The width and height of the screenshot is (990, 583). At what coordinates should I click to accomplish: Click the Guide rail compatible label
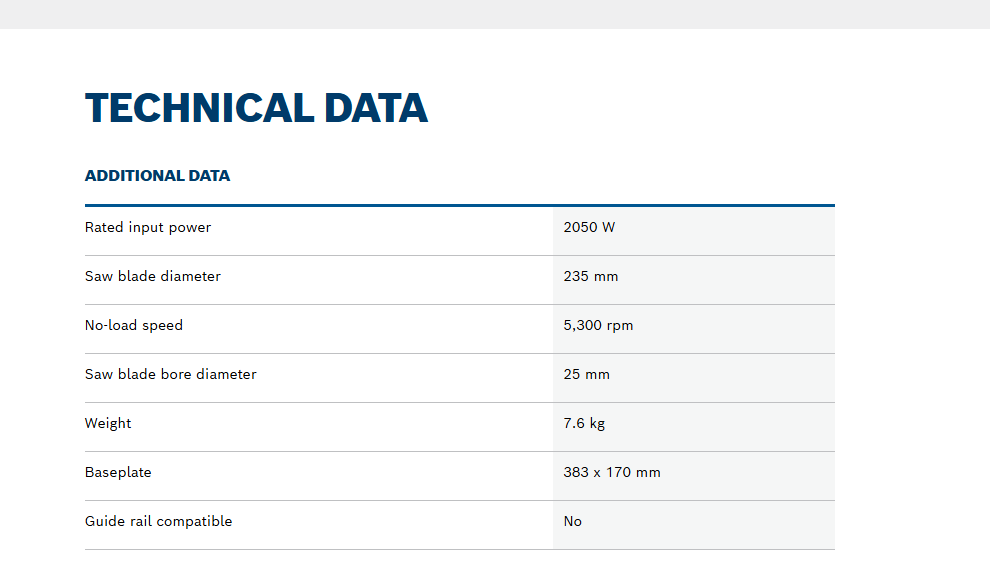[158, 521]
